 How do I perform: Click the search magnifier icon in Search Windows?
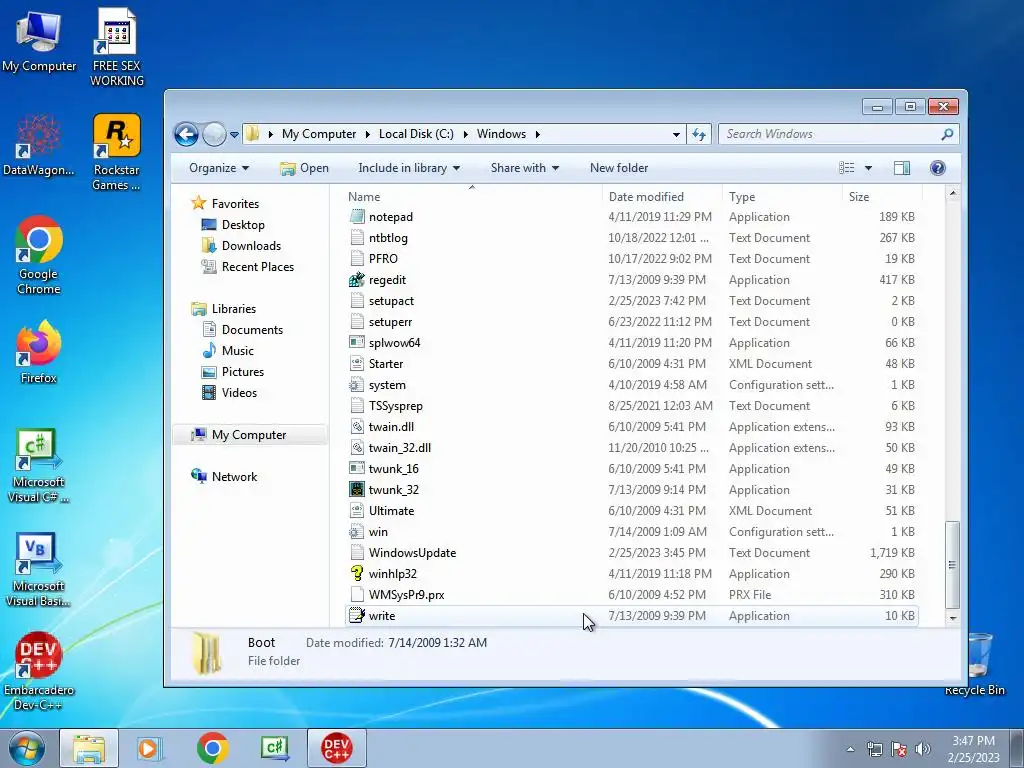point(947,134)
